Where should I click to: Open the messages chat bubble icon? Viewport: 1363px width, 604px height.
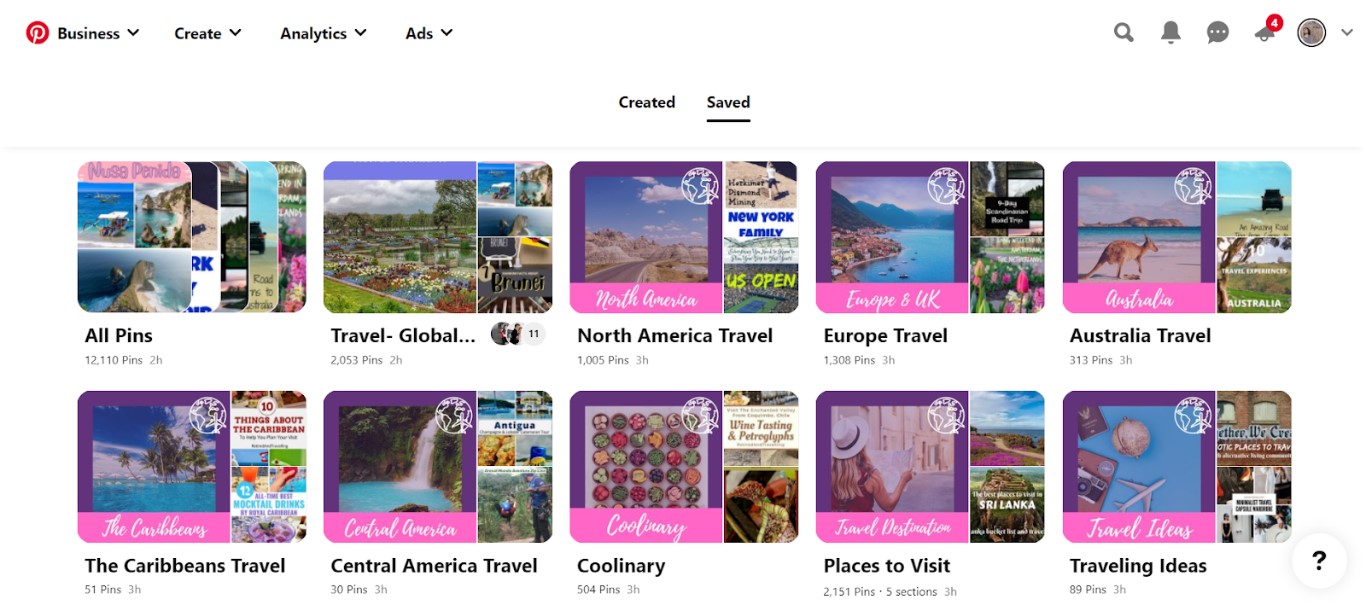[1218, 33]
